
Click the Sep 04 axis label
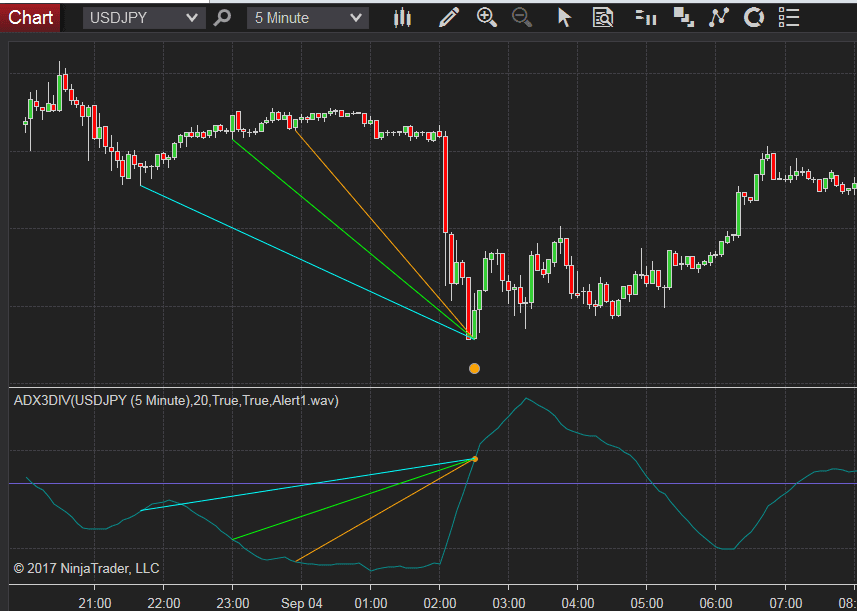click(x=301, y=603)
